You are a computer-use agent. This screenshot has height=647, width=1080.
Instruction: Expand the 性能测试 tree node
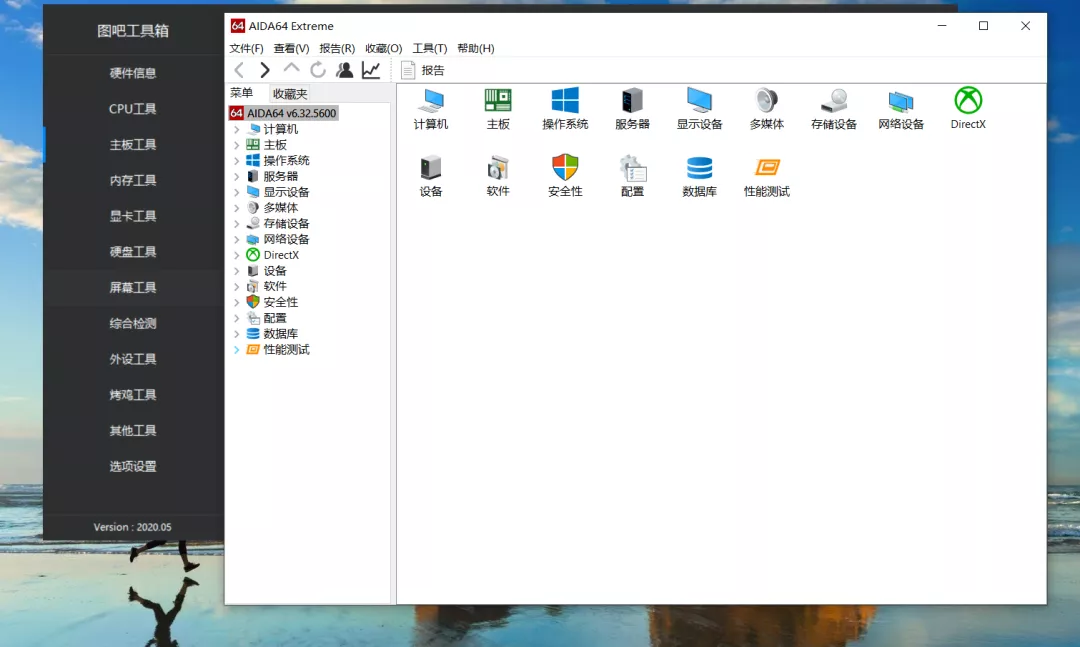pos(237,350)
